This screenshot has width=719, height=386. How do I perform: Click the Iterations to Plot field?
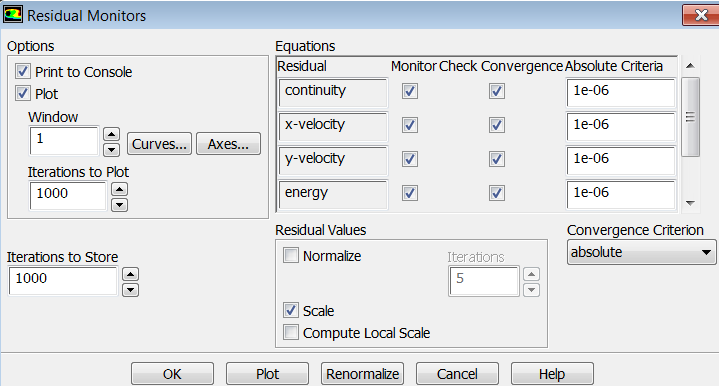pos(68,196)
